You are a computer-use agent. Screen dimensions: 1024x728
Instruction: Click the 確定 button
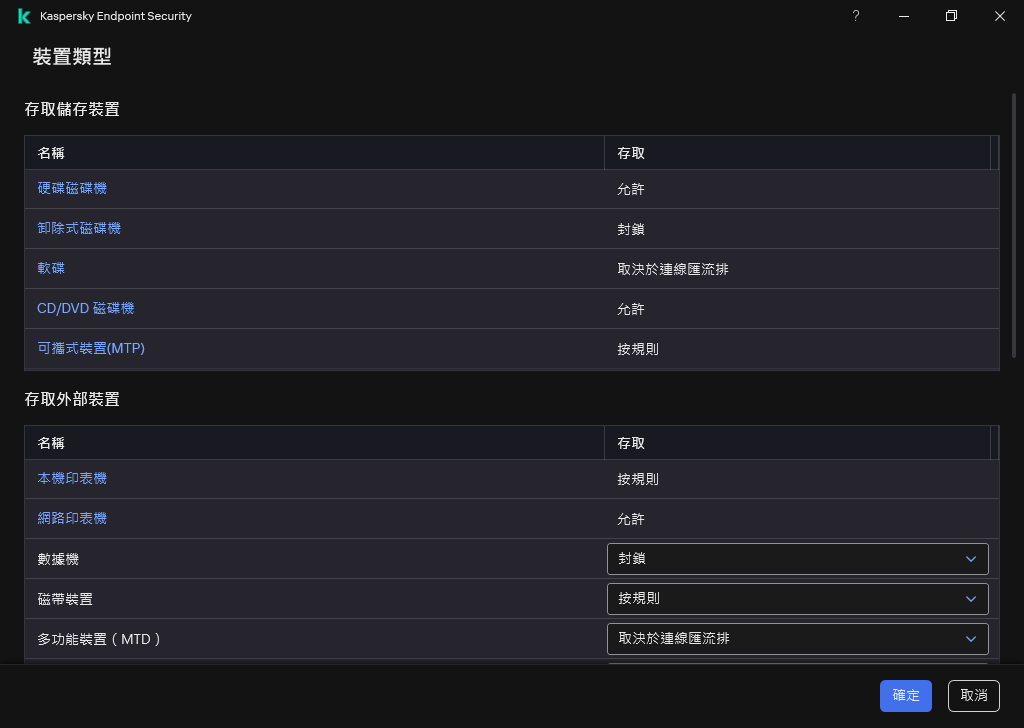pyautogui.click(x=906, y=696)
